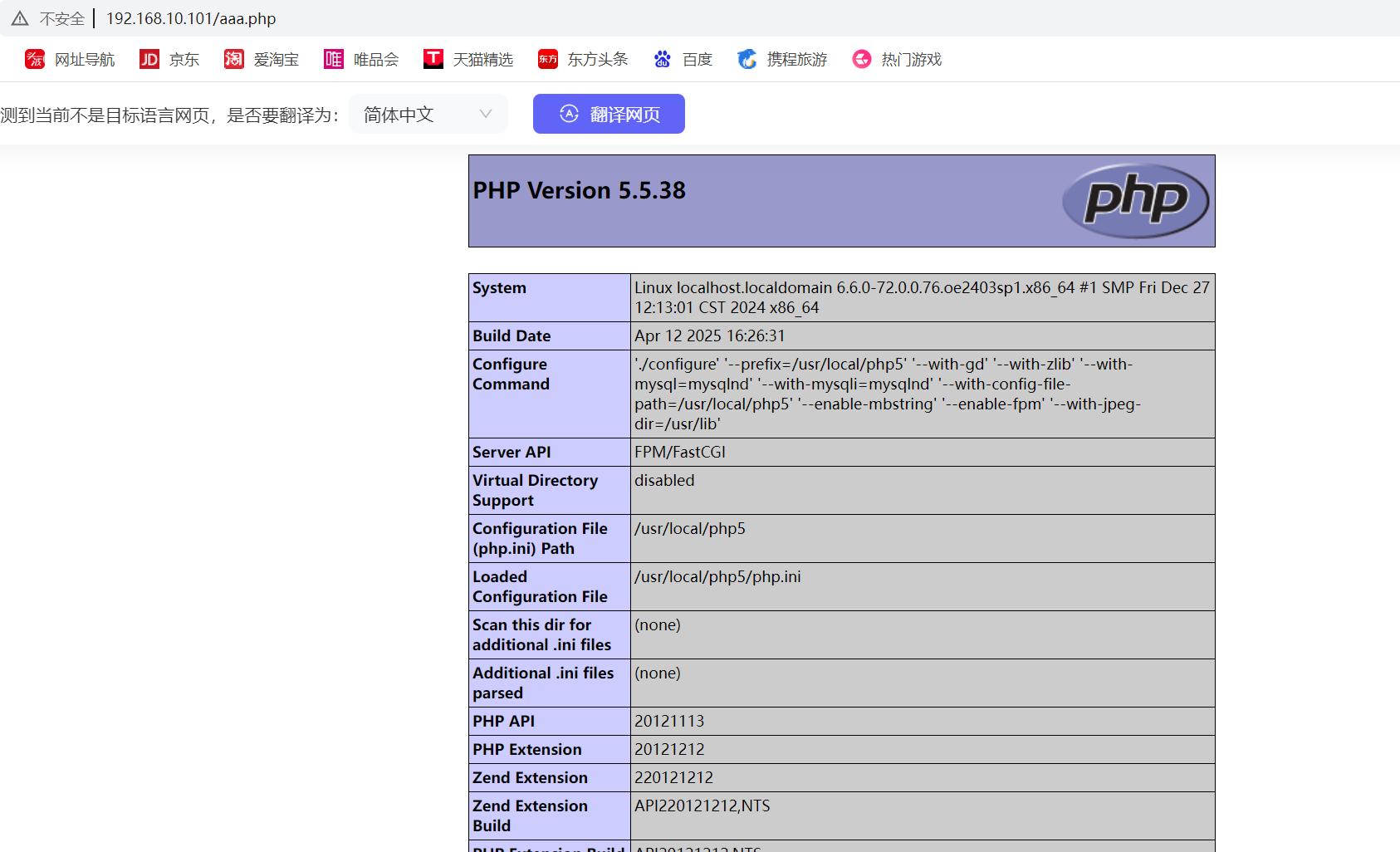Click the Zend Extension Build label
This screenshot has width=1400, height=852.
530,815
